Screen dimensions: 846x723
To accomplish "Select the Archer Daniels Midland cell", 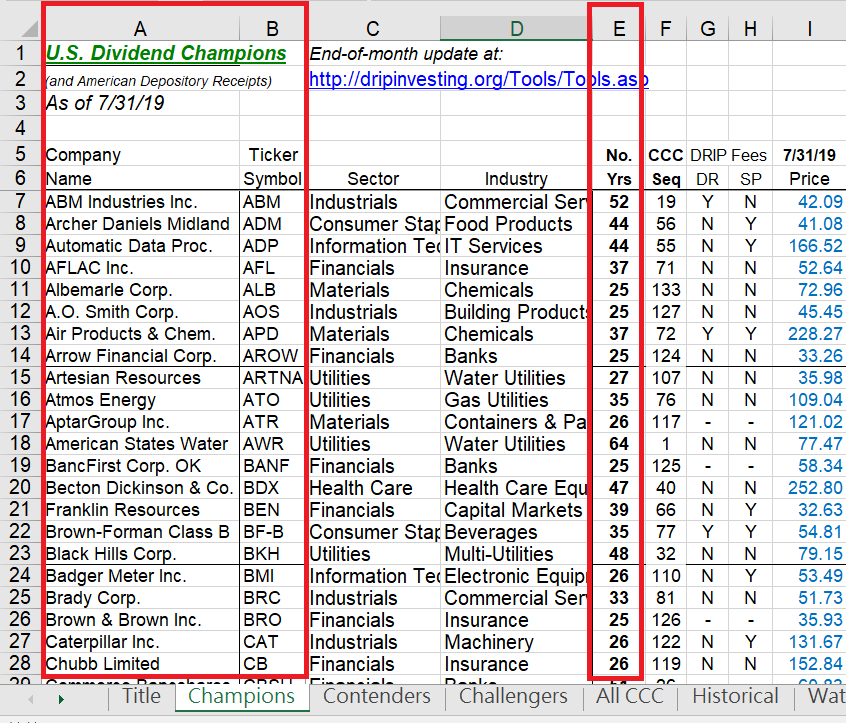I will 141,224.
